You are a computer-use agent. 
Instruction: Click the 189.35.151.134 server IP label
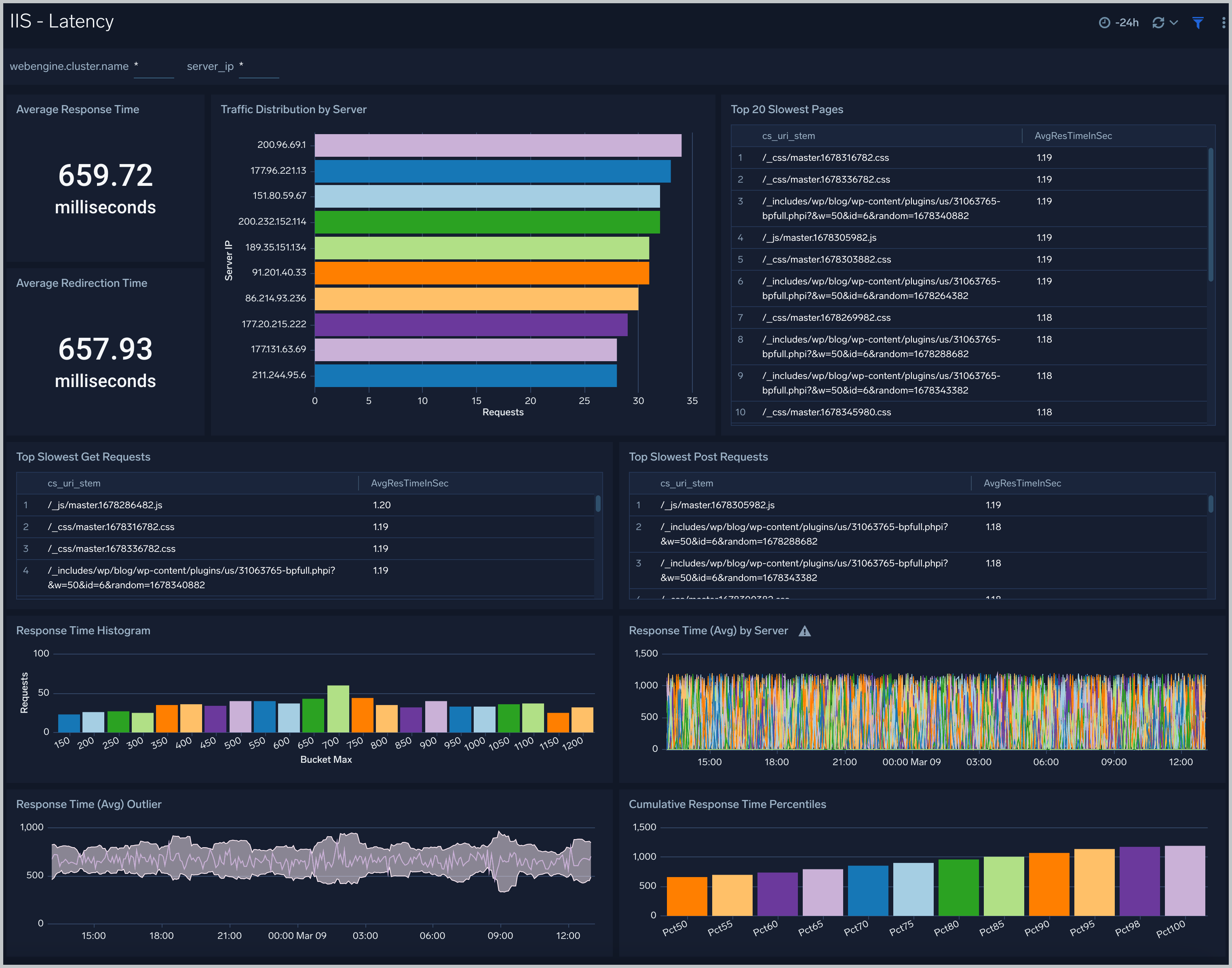point(276,248)
